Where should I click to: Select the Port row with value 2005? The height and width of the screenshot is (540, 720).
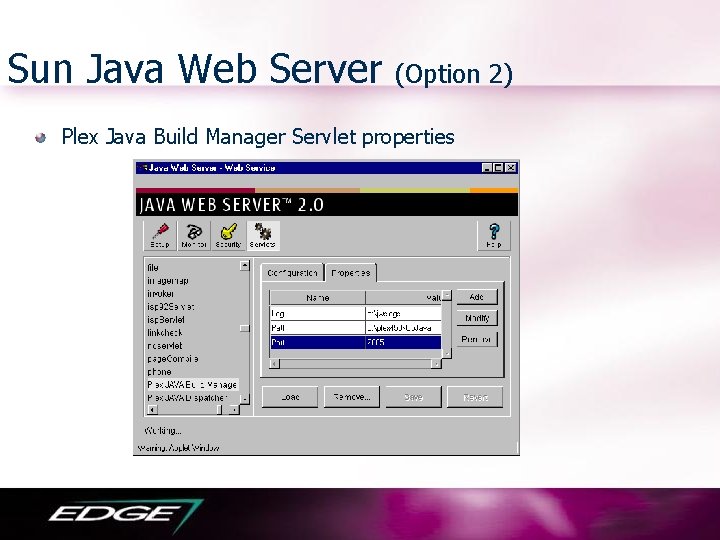coord(355,342)
